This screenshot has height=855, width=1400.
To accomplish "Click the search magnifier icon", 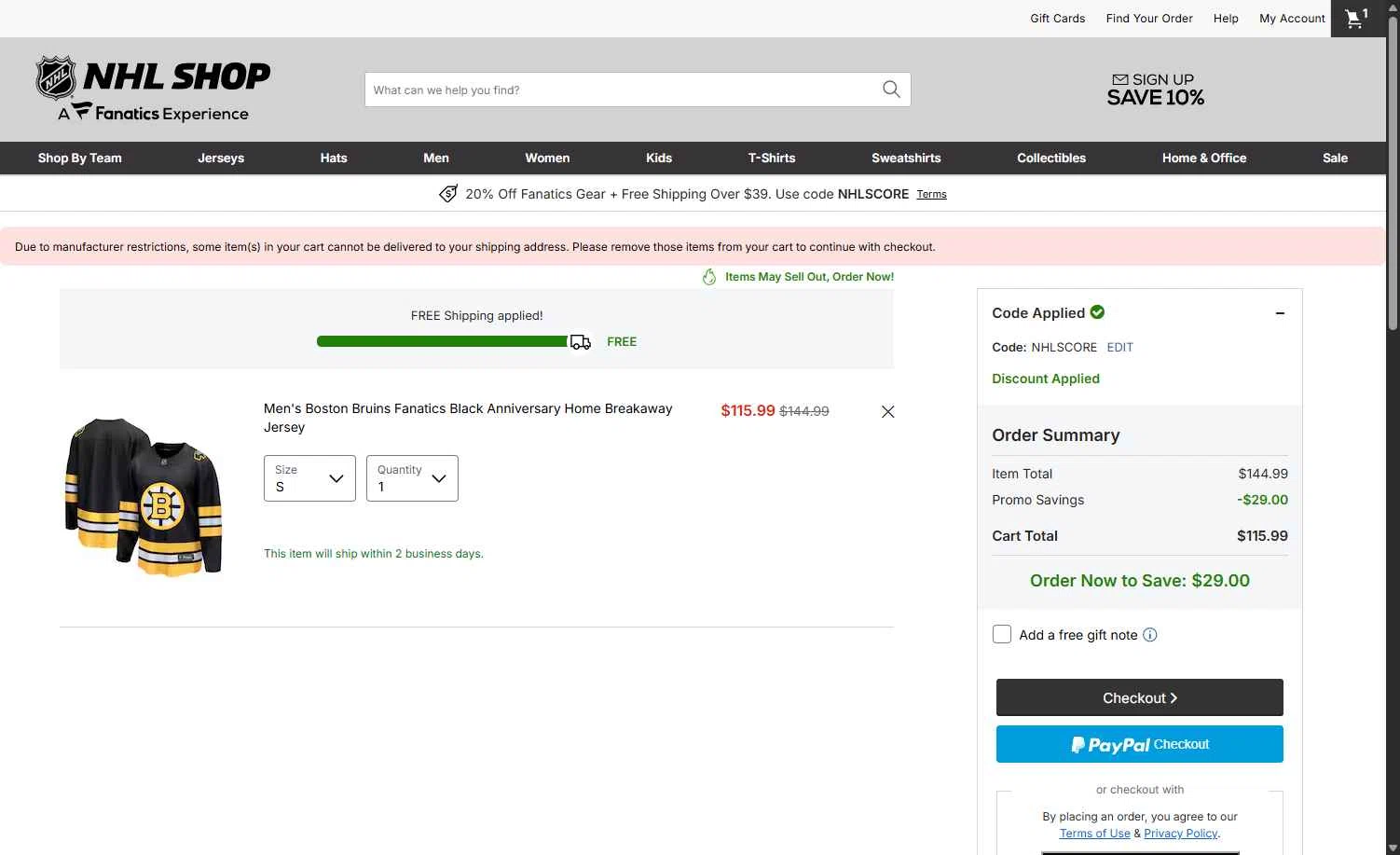I will tap(891, 90).
